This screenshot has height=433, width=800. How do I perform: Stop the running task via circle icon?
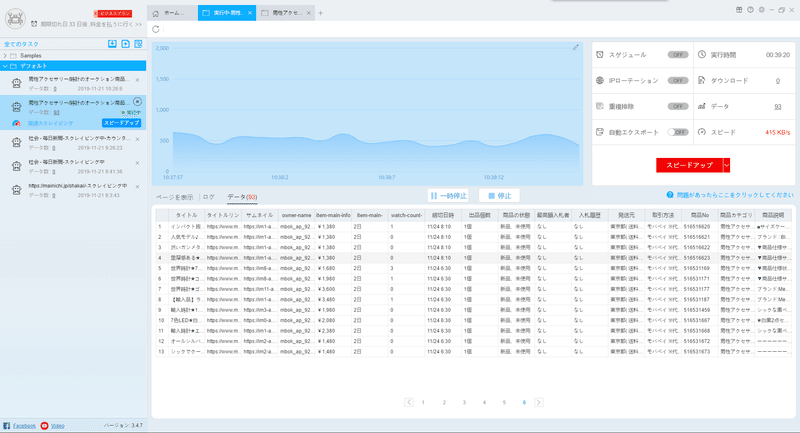(137, 101)
